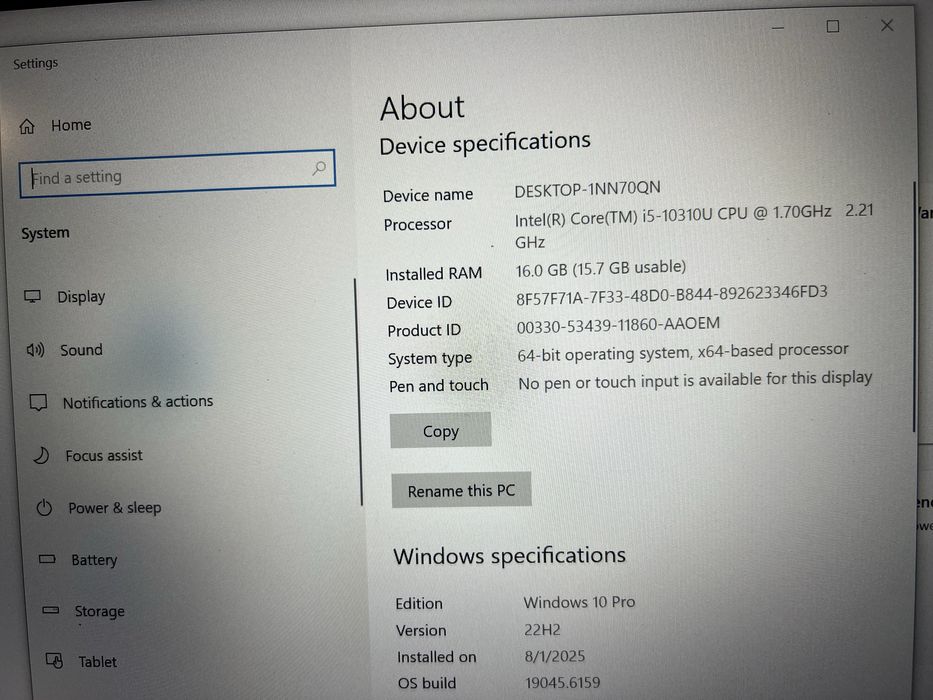Click the Windows 10 Pro edition value

click(579, 602)
